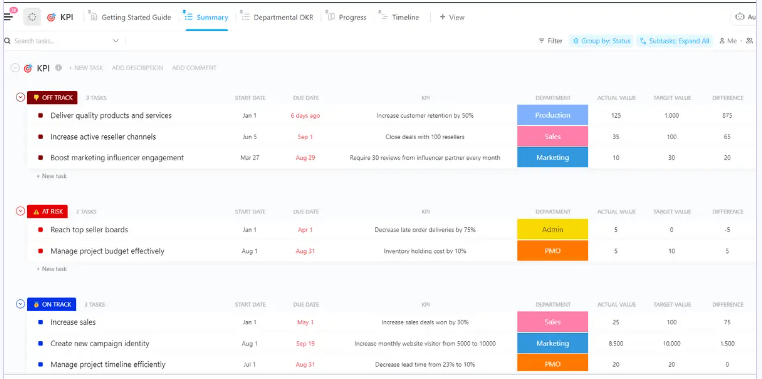Sort by DEPARTMENT in AT RISK header
Screen dimensions: 762x379
pos(553,212)
